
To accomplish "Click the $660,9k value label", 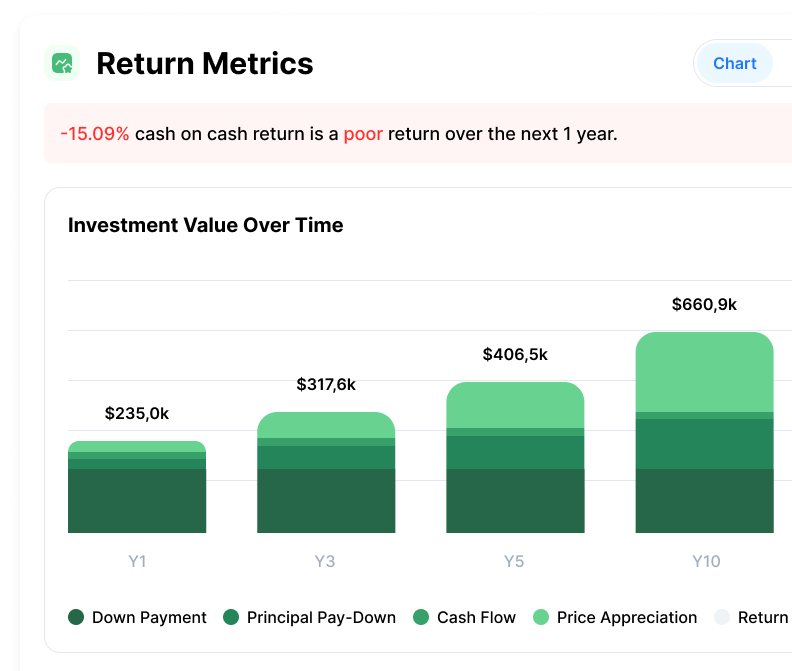I will click(704, 304).
